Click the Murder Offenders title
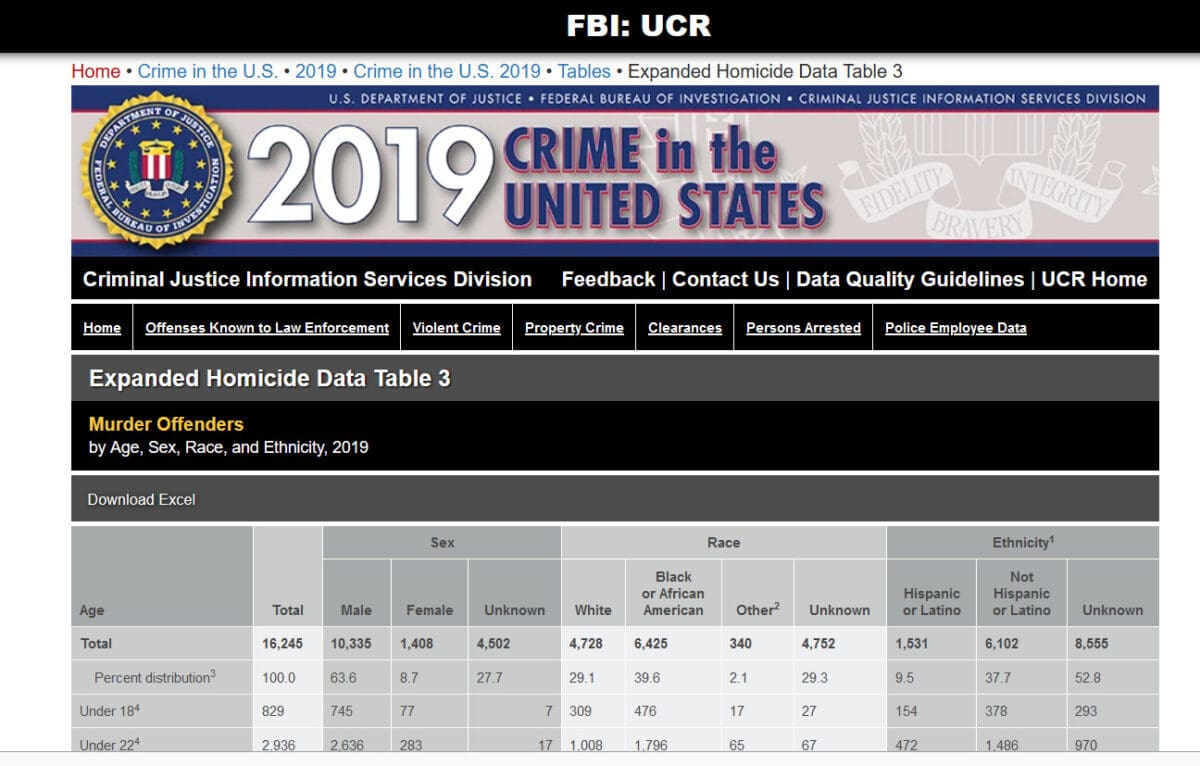 166,424
